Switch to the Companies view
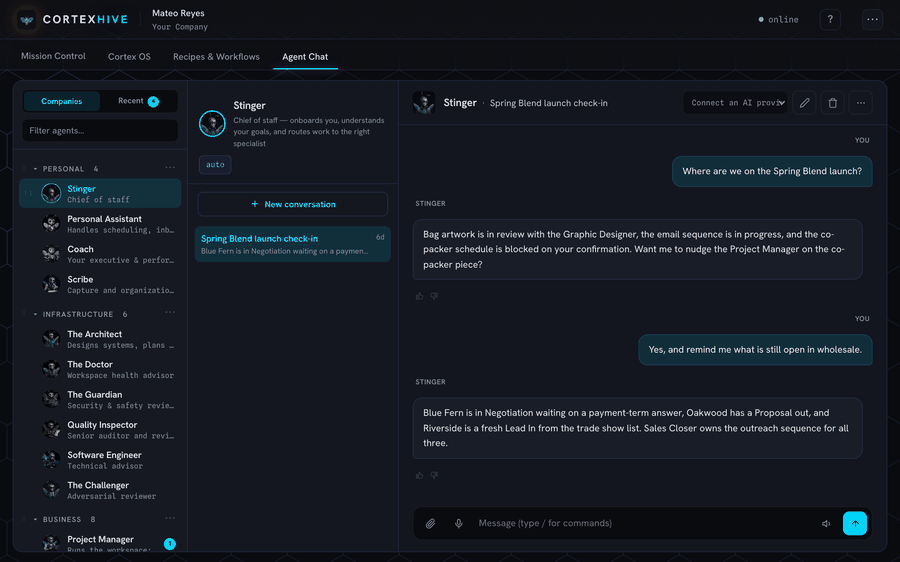The image size is (900, 562). coord(61,101)
